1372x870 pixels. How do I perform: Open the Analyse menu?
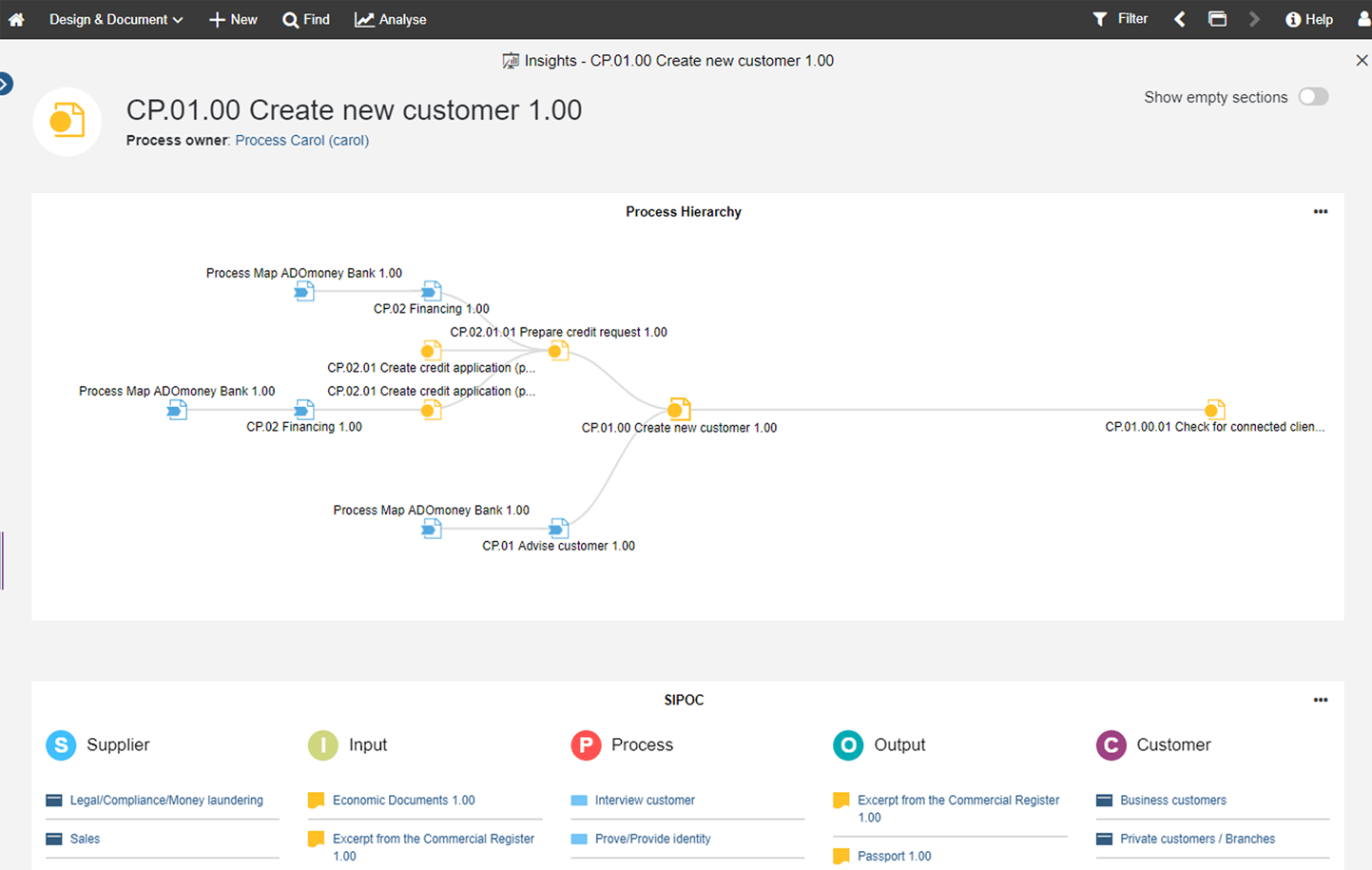coord(391,19)
